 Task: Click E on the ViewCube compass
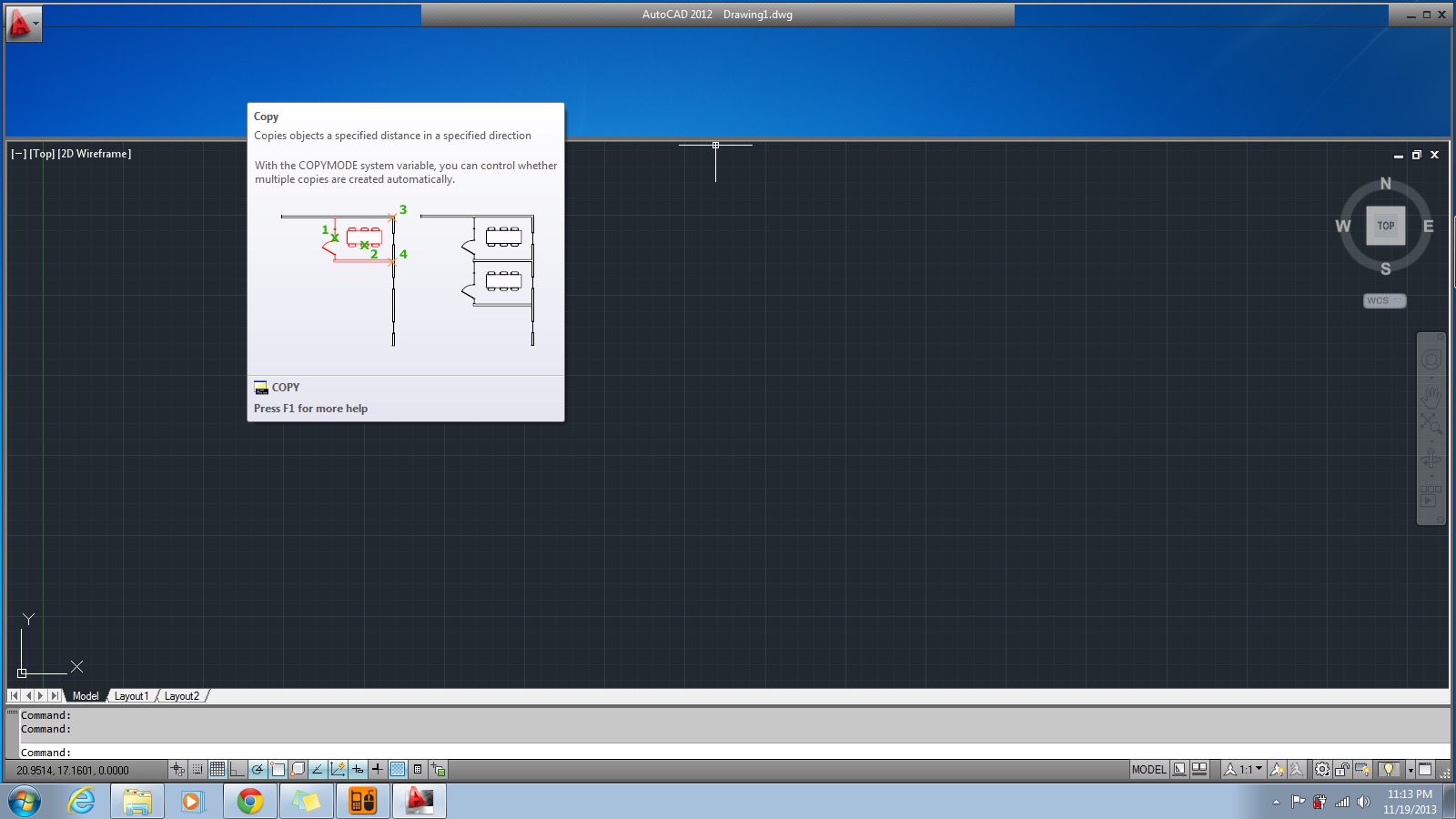[1428, 226]
